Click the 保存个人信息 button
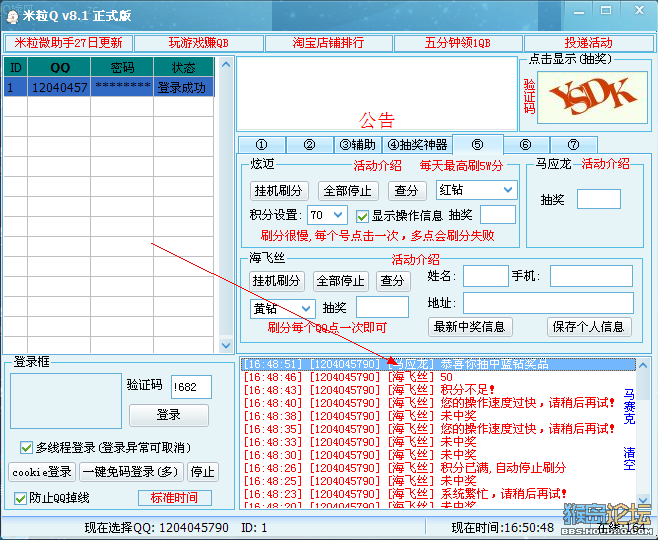 coord(589,327)
